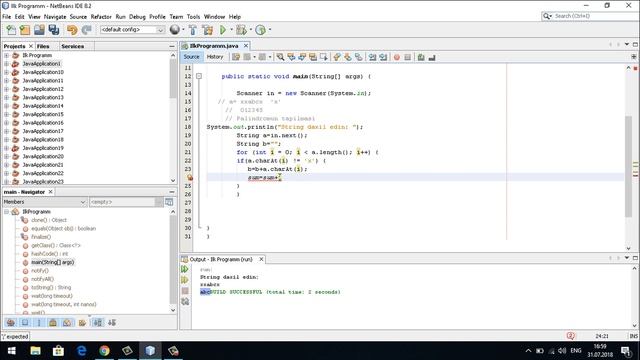Toggle Show Fields filter in Navigator toolbar
640x360 pixels.
coord(25,322)
